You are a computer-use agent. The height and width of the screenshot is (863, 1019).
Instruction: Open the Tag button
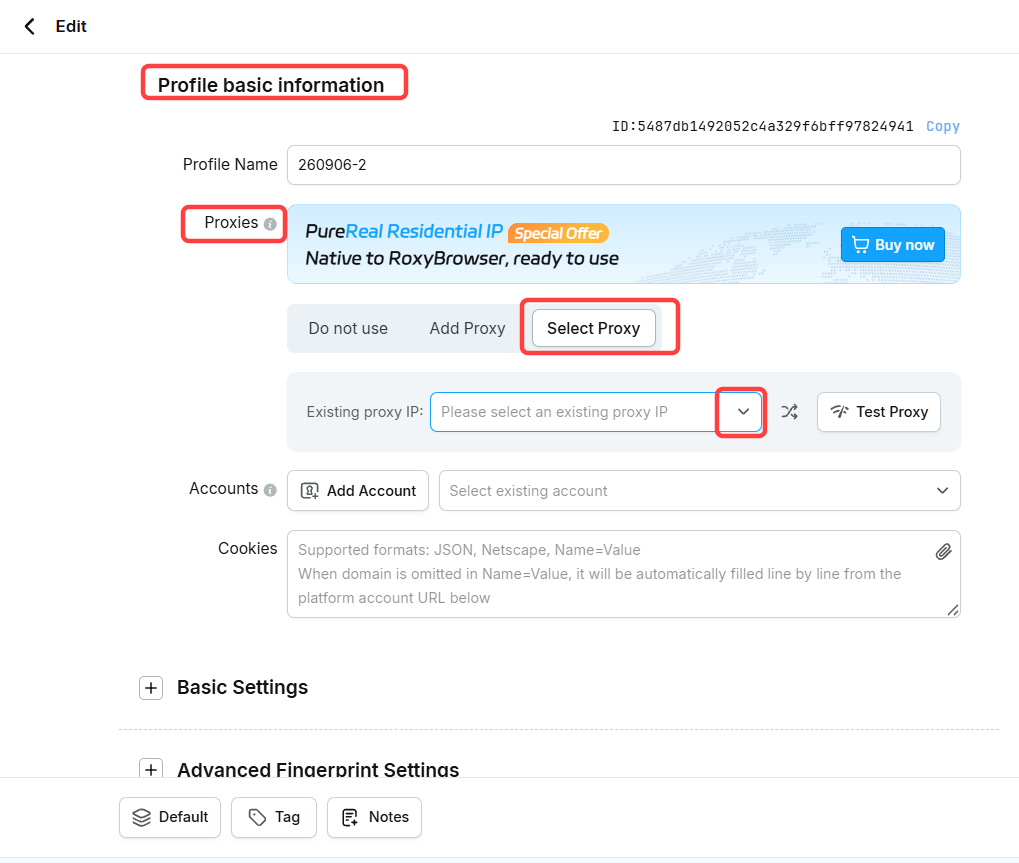(274, 818)
